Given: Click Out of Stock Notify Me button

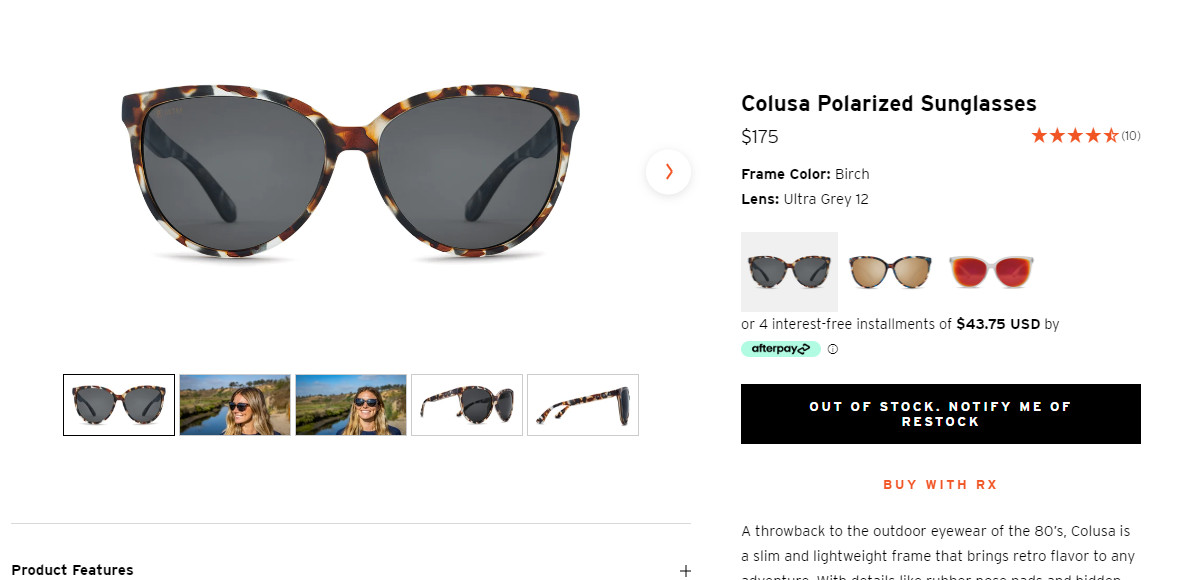Looking at the screenshot, I should click(x=940, y=414).
